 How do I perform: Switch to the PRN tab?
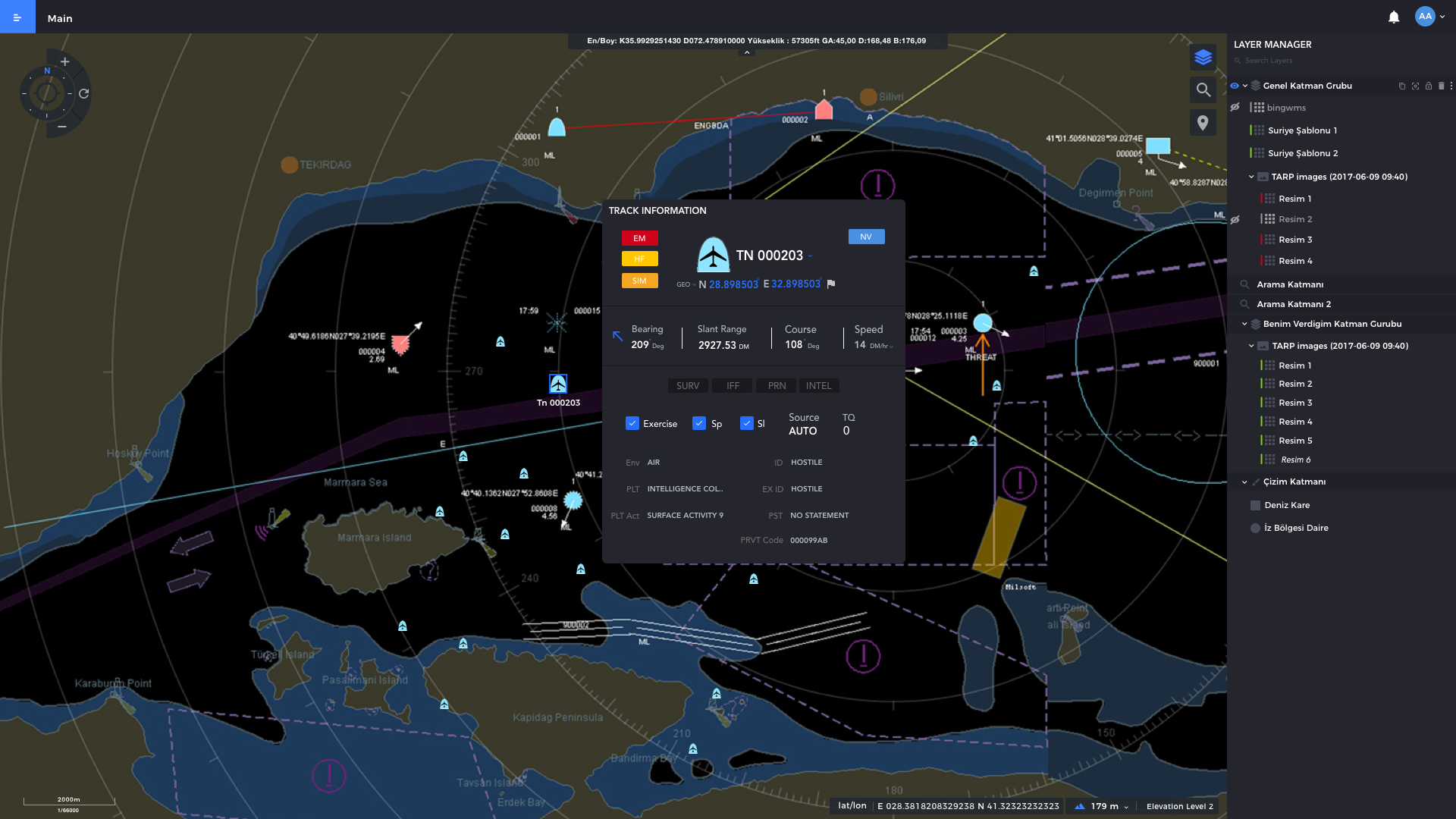pyautogui.click(x=777, y=386)
